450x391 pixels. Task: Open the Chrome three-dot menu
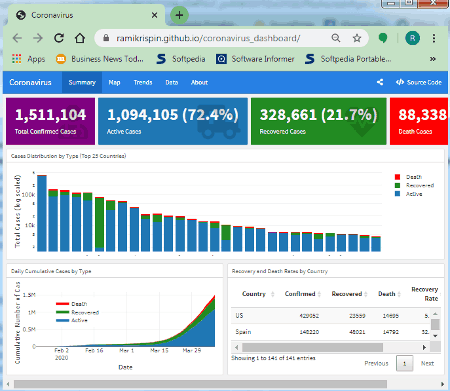point(434,38)
